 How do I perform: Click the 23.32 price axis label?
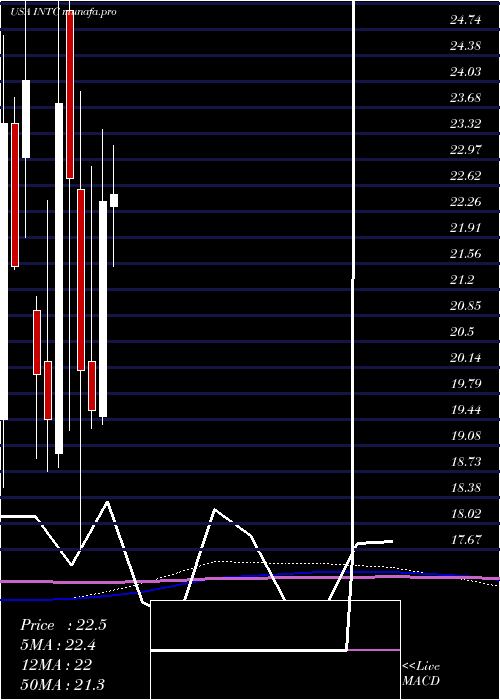coord(466,124)
